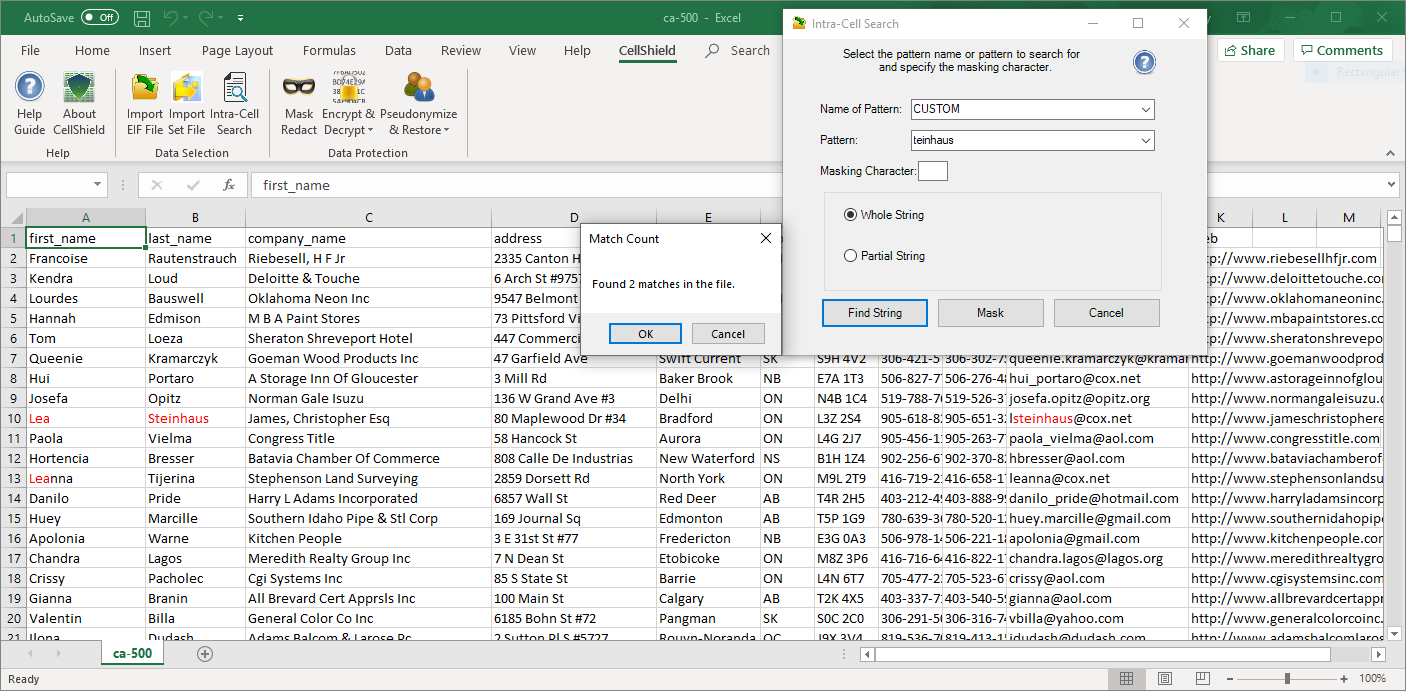This screenshot has height=691, width=1406.
Task: Switch to the Insert tab
Action: pos(155,51)
